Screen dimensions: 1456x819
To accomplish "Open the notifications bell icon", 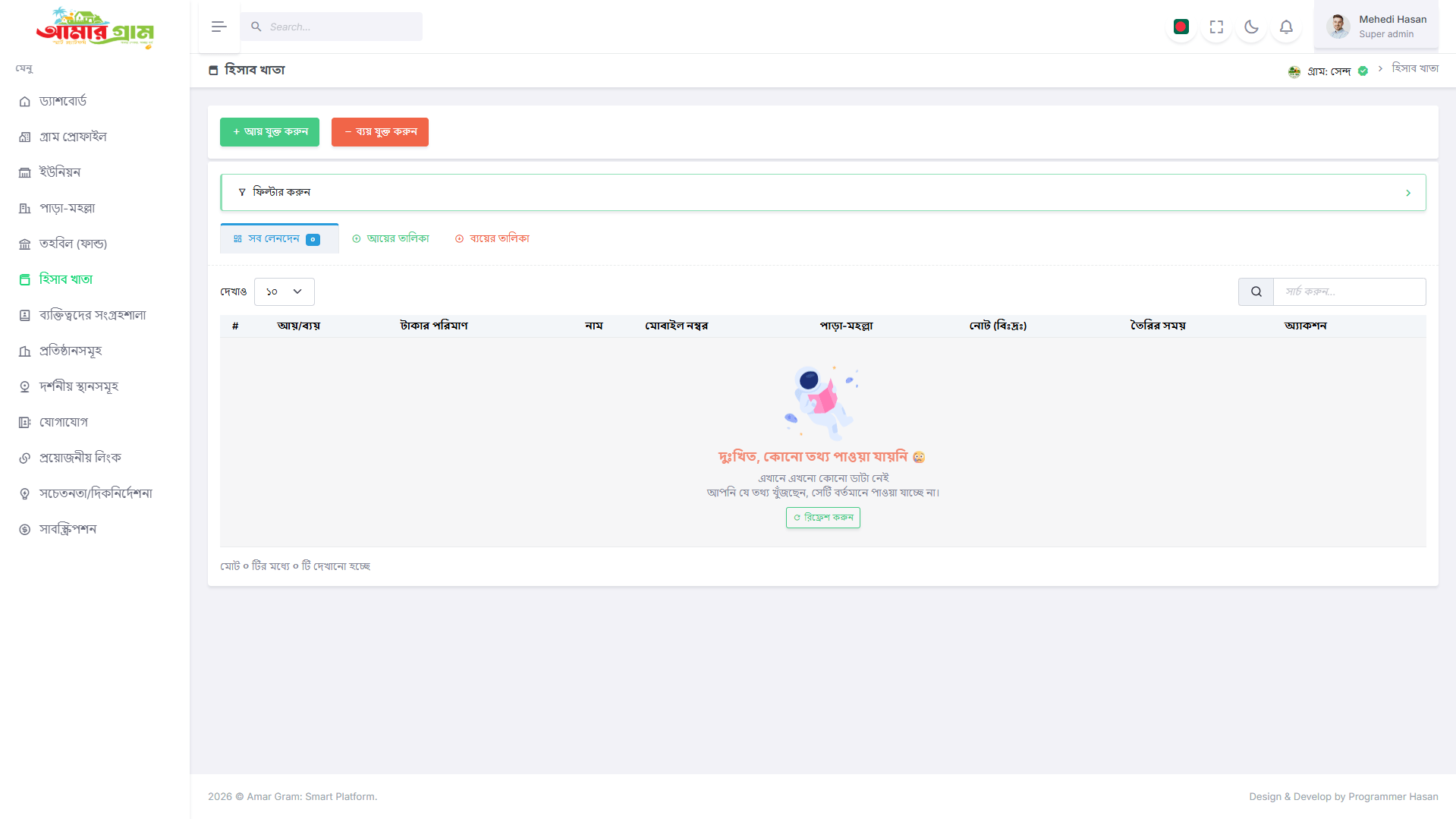I will pyautogui.click(x=1286, y=27).
